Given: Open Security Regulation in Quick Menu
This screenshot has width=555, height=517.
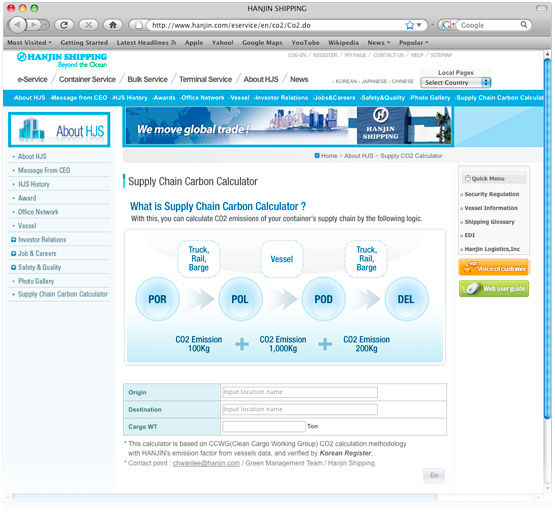Looking at the screenshot, I should [492, 194].
